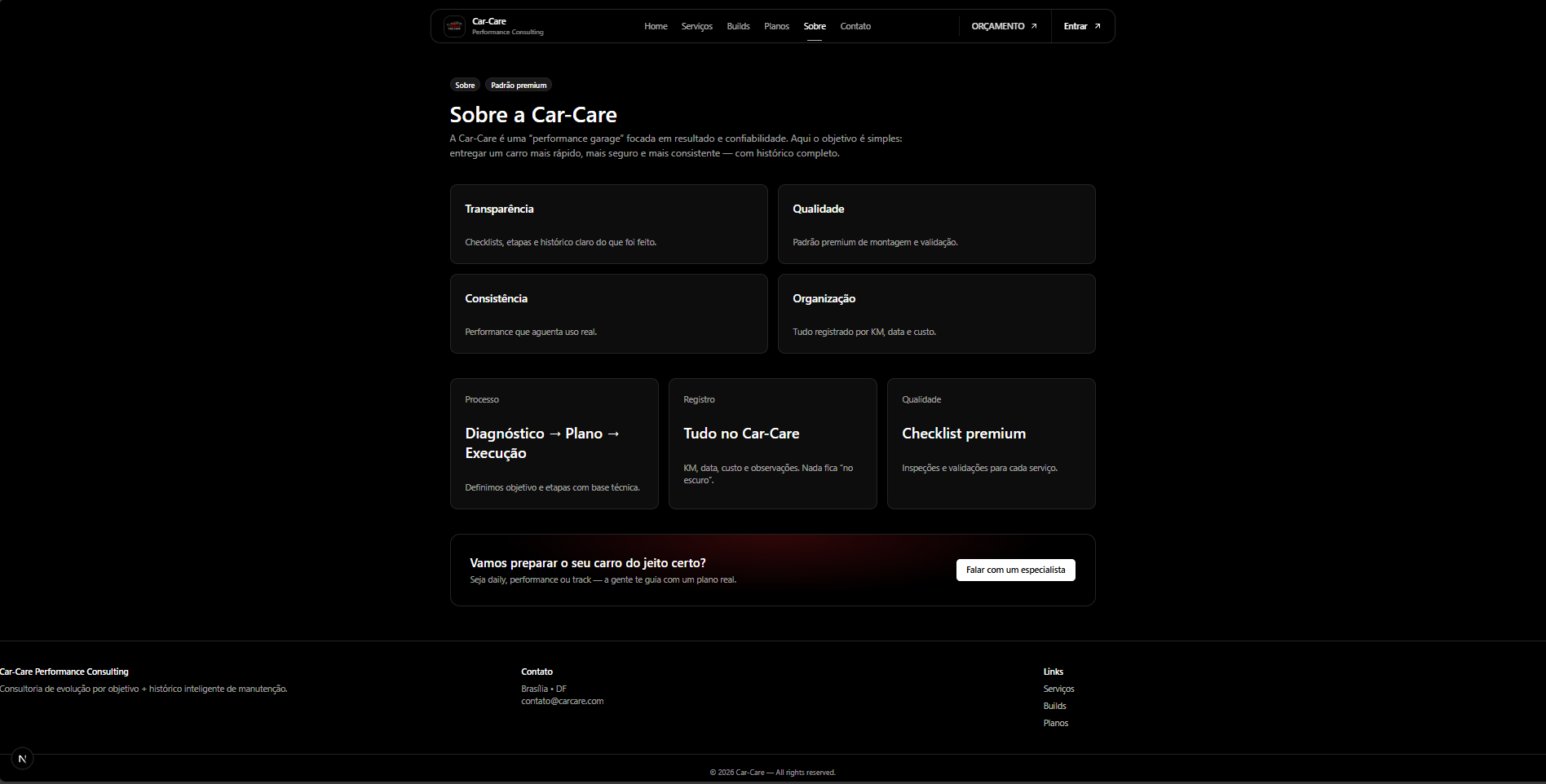1546x784 pixels.
Task: Select the Sobre nav tab
Action: pyautogui.click(x=815, y=26)
